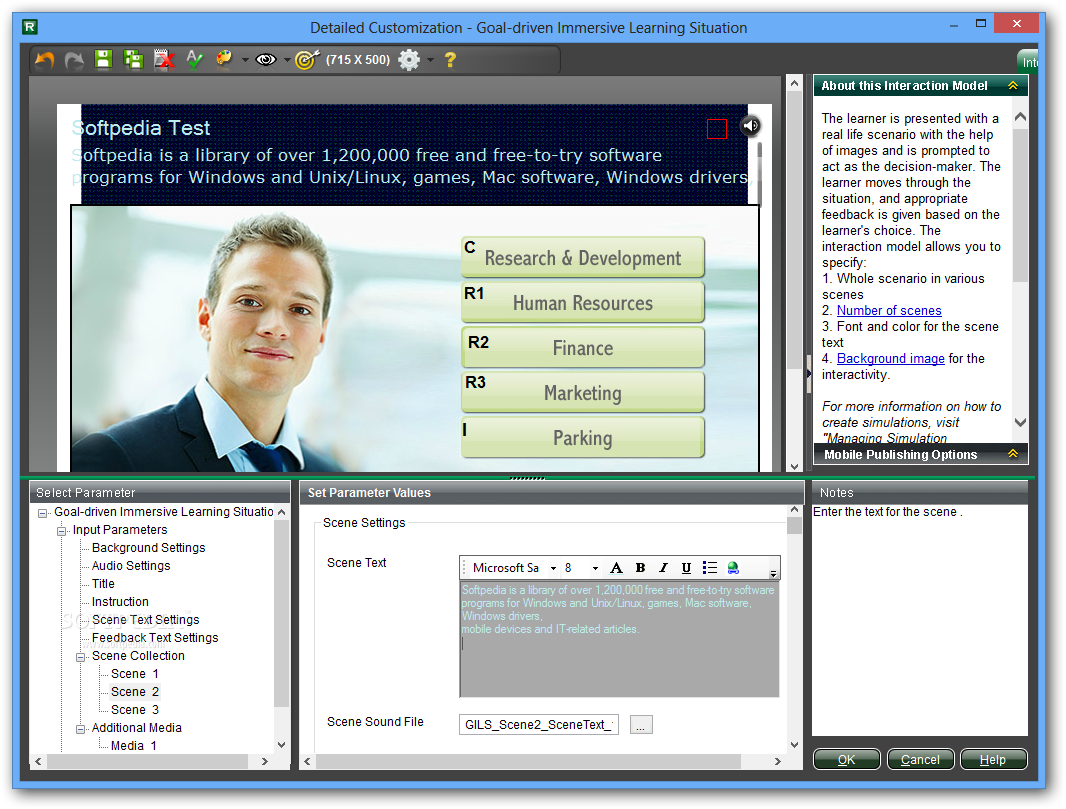Viewport: 1066px width, 809px height.
Task: Click the Research & Development button in preview
Action: point(583,257)
